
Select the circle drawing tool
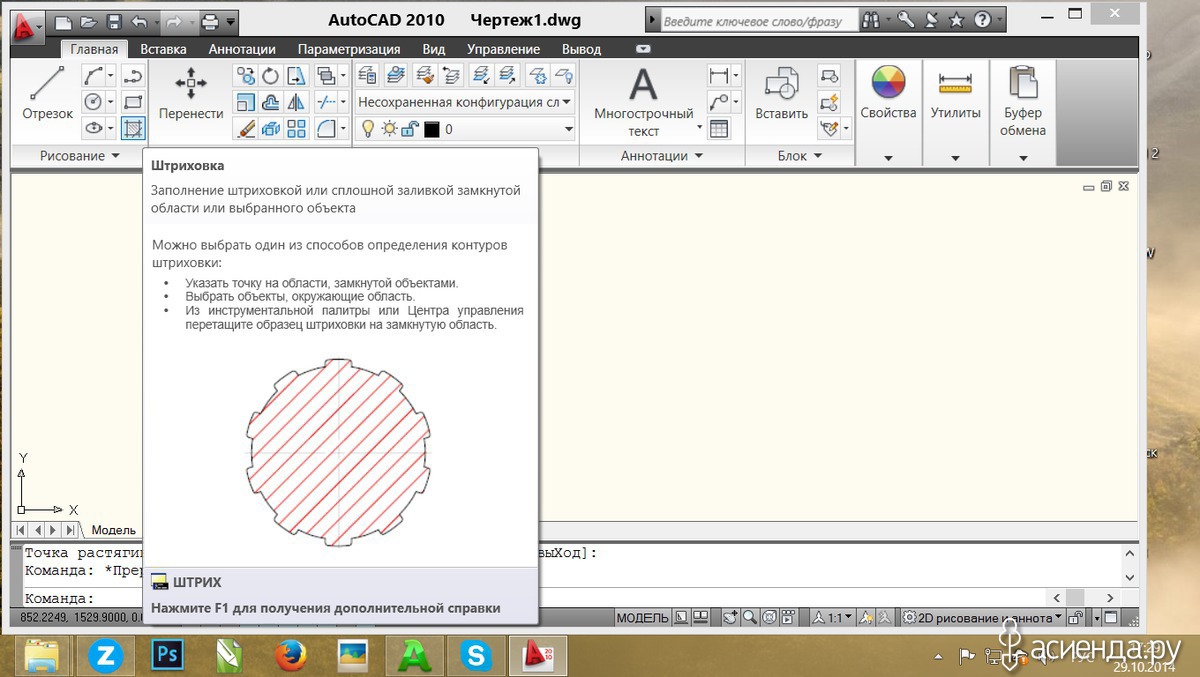[x=93, y=102]
